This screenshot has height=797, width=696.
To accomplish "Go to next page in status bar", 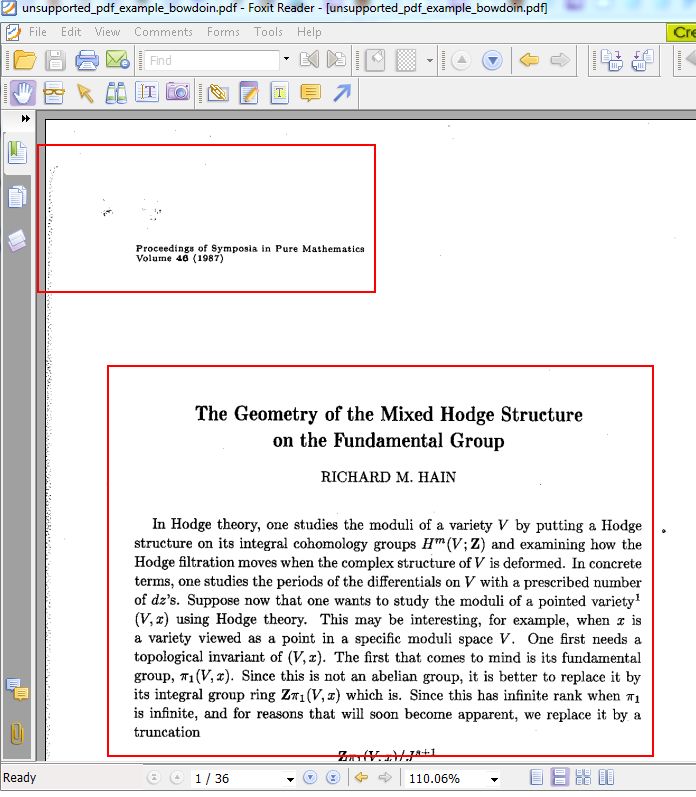I will tap(310, 778).
